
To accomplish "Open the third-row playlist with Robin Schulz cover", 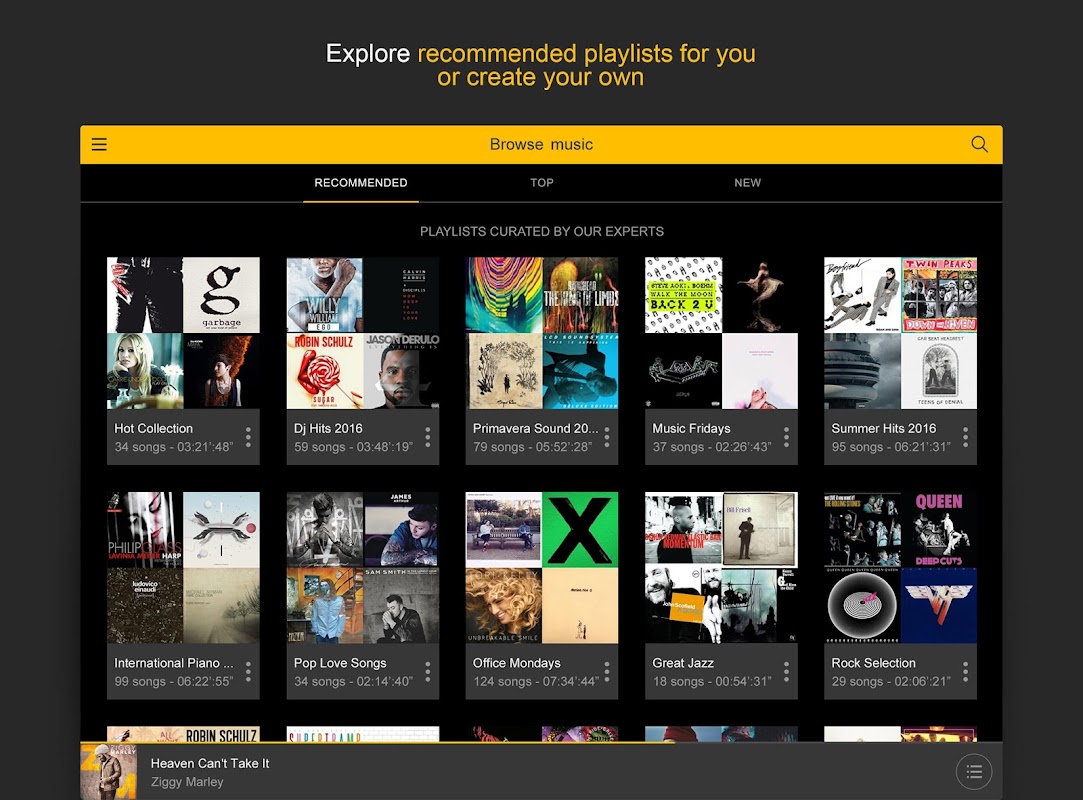I will pyautogui.click(x=183, y=734).
